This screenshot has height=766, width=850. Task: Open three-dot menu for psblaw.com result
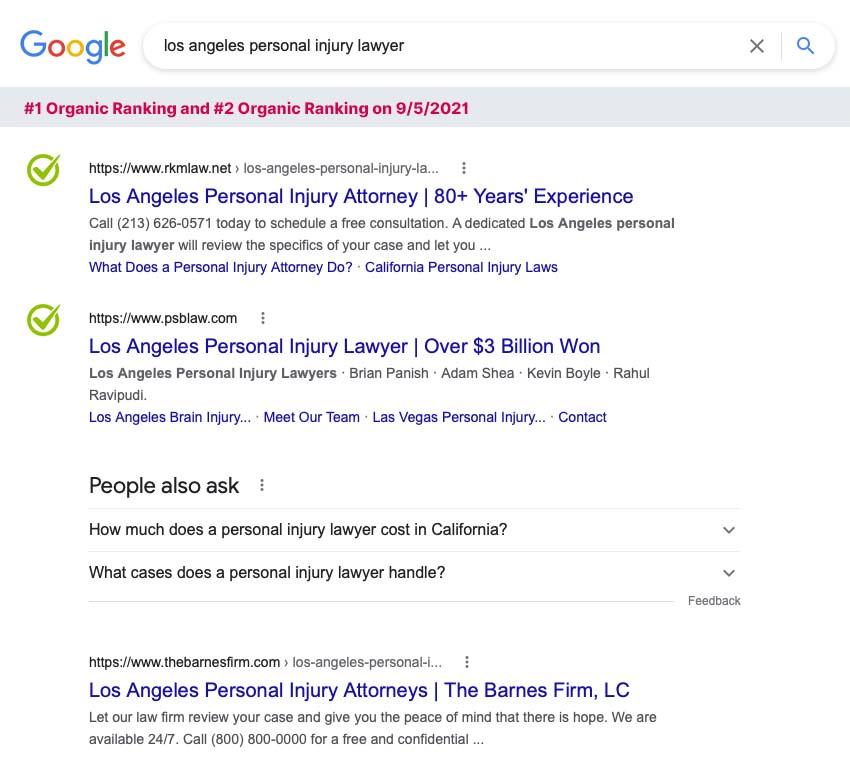[263, 318]
